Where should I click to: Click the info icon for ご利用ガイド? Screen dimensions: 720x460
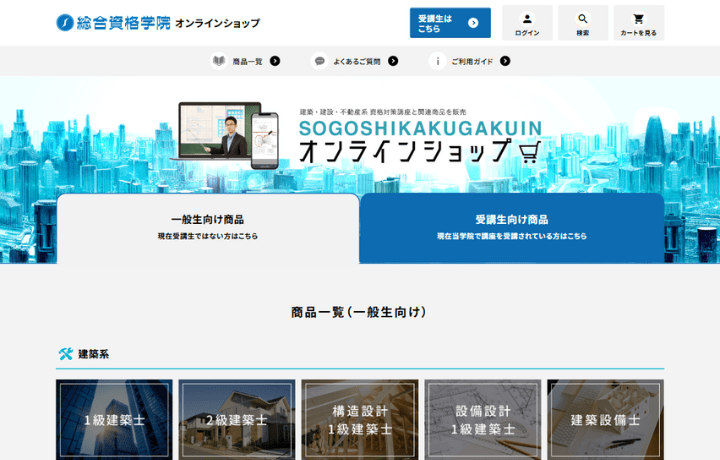pyautogui.click(x=437, y=61)
